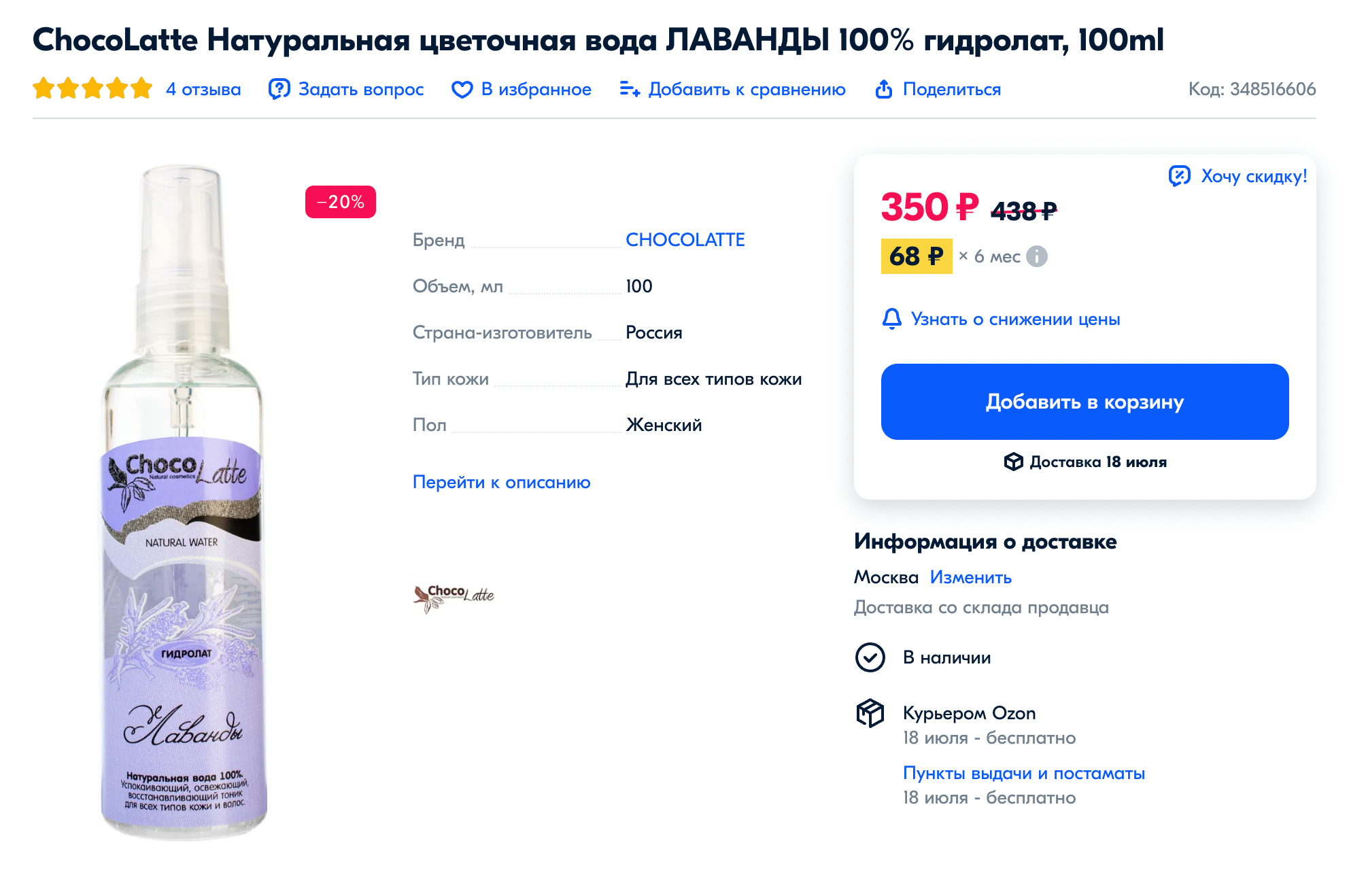1349x896 pixels.
Task: Click the Хочу скидку! link
Action: (1254, 176)
